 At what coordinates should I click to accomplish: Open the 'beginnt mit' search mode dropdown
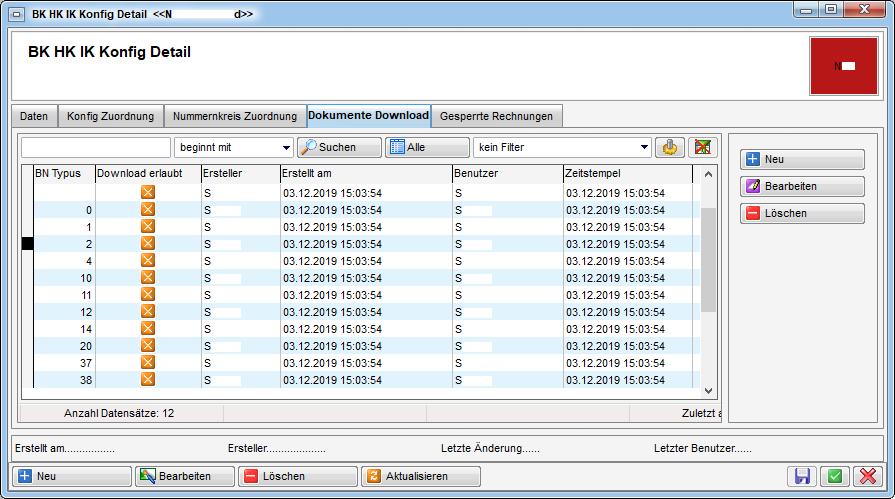[233, 147]
